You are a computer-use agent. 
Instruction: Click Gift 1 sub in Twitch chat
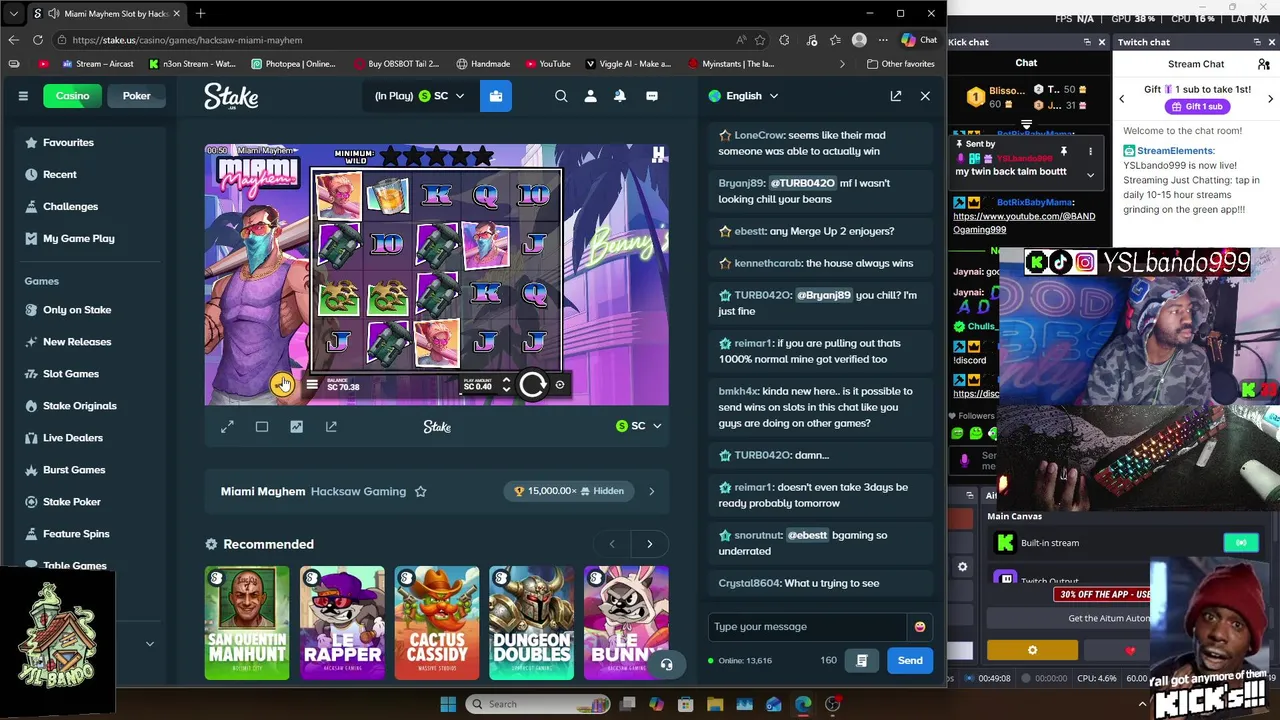[x=1196, y=106]
